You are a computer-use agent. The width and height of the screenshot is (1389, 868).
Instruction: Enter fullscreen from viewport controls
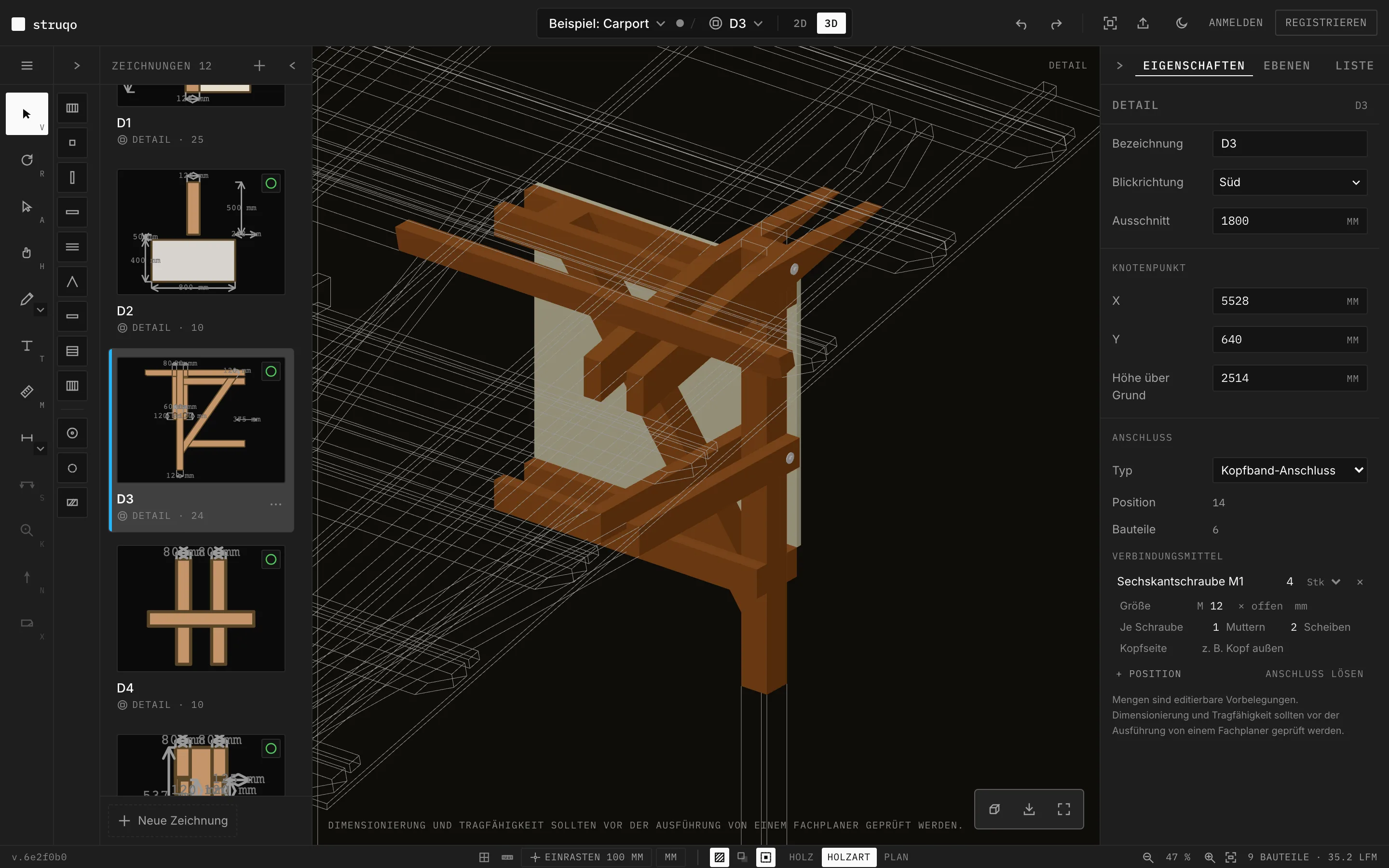(x=1063, y=809)
